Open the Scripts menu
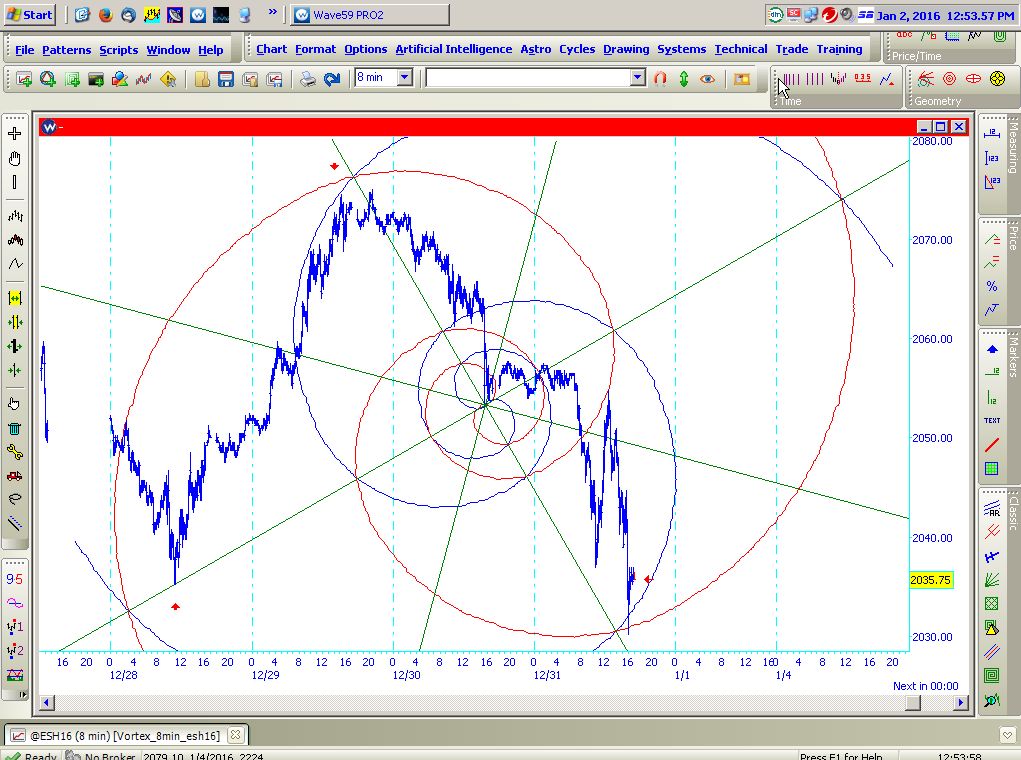1021x760 pixels. point(119,50)
